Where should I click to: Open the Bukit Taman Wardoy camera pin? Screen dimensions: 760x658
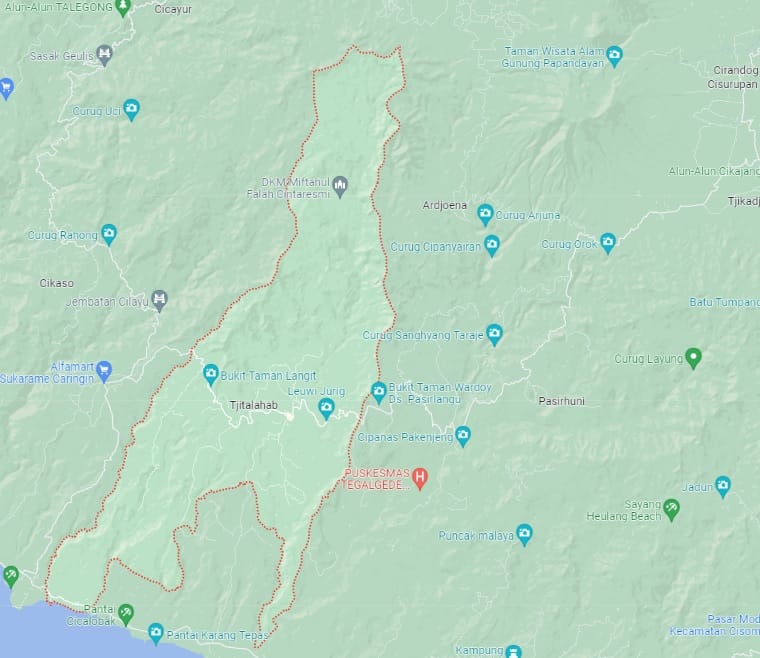(x=379, y=392)
